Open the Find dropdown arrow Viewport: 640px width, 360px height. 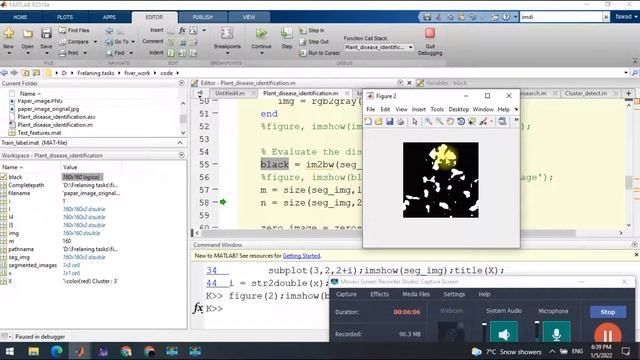[131, 53]
